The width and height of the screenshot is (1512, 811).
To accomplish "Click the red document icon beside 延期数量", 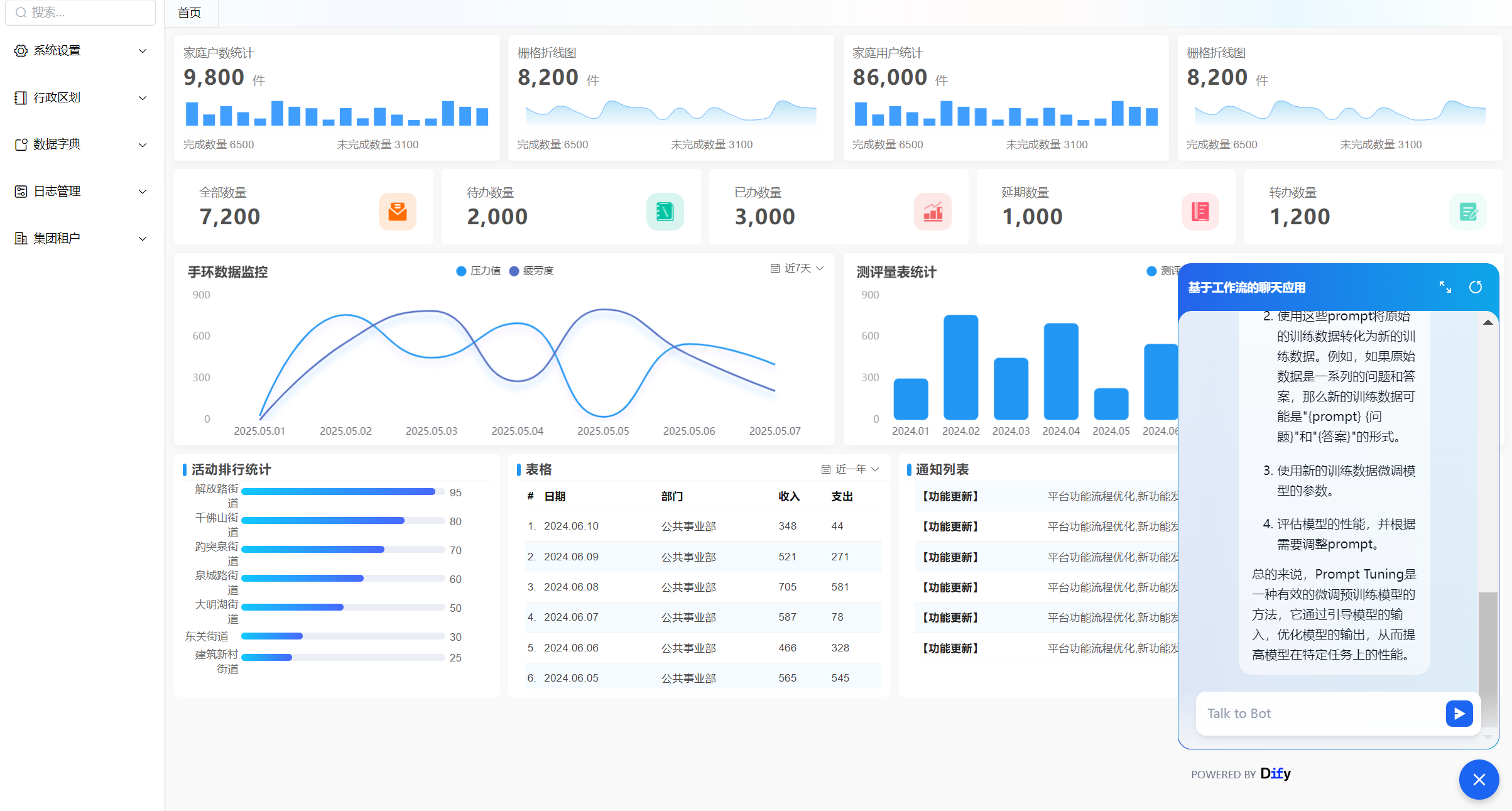I will (x=1200, y=212).
